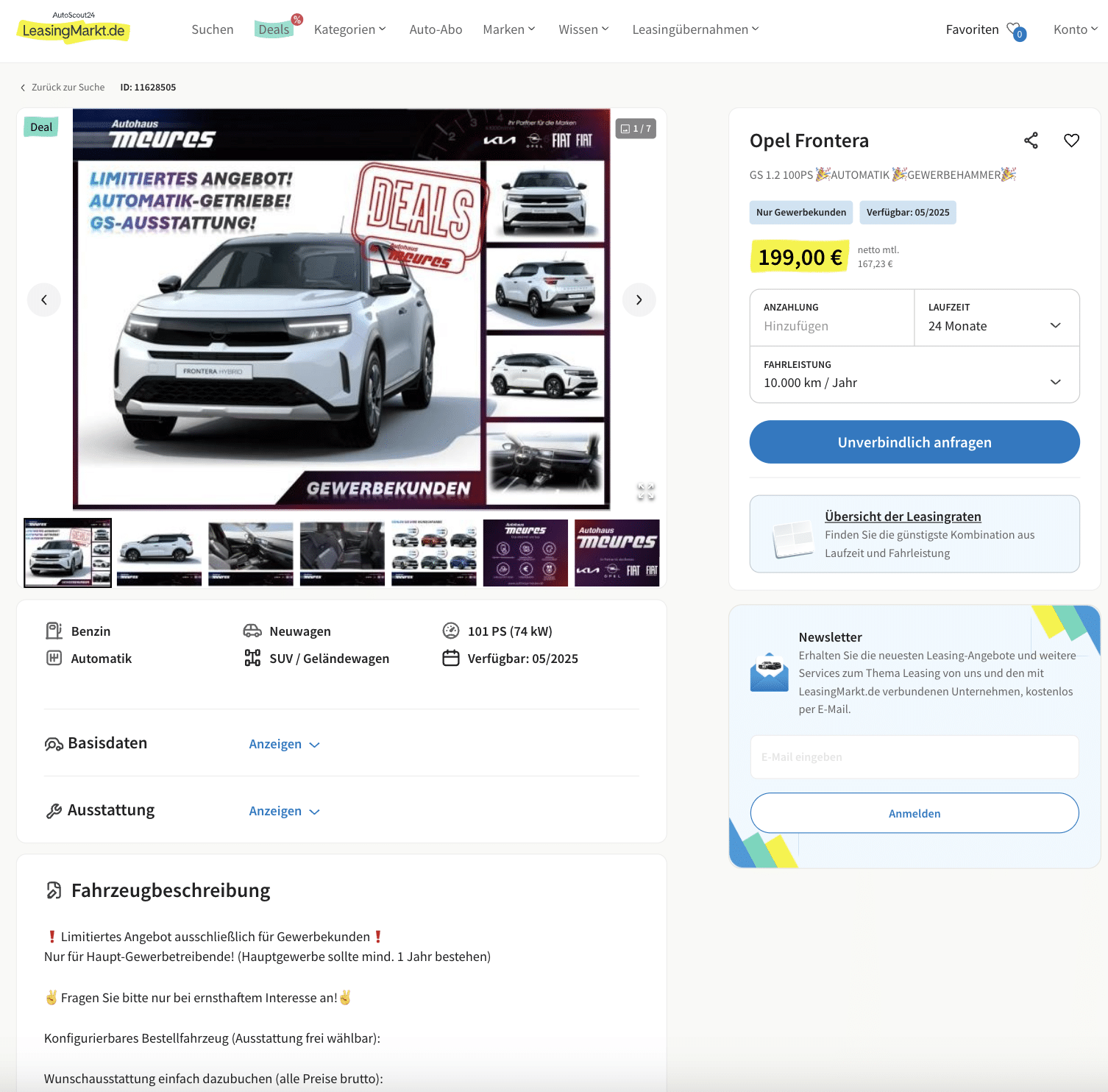Open Übersicht der Leasingraten link

click(903, 517)
